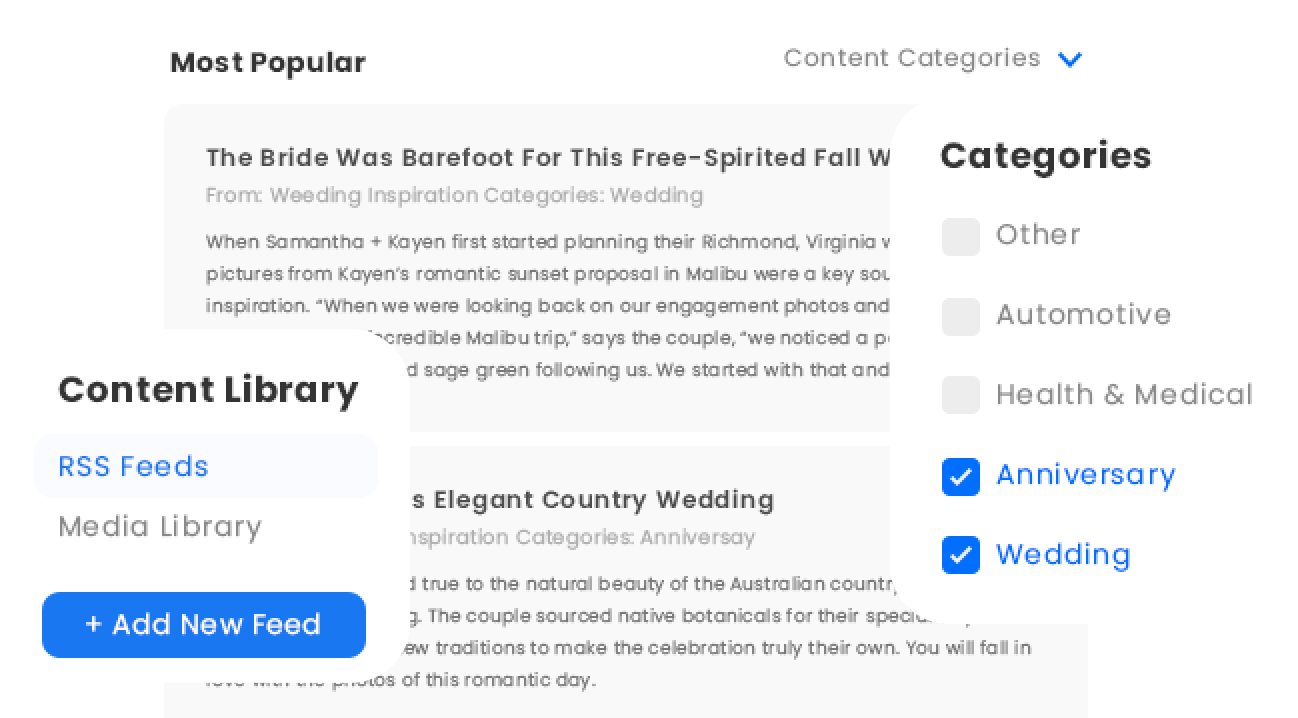Click the Australian country wedding excerpt text

[718, 632]
